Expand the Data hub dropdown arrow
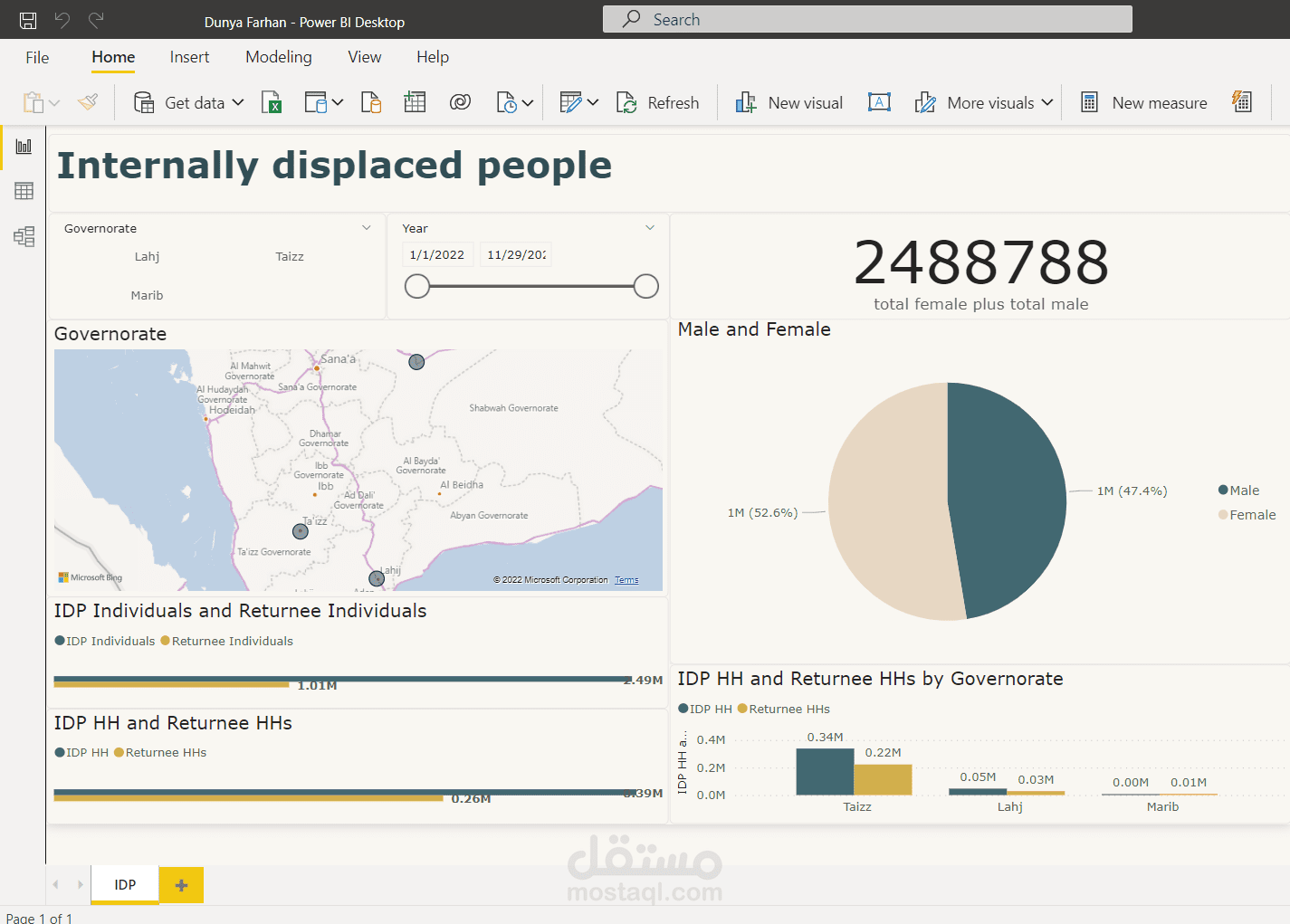This screenshot has width=1290, height=924. (x=338, y=103)
